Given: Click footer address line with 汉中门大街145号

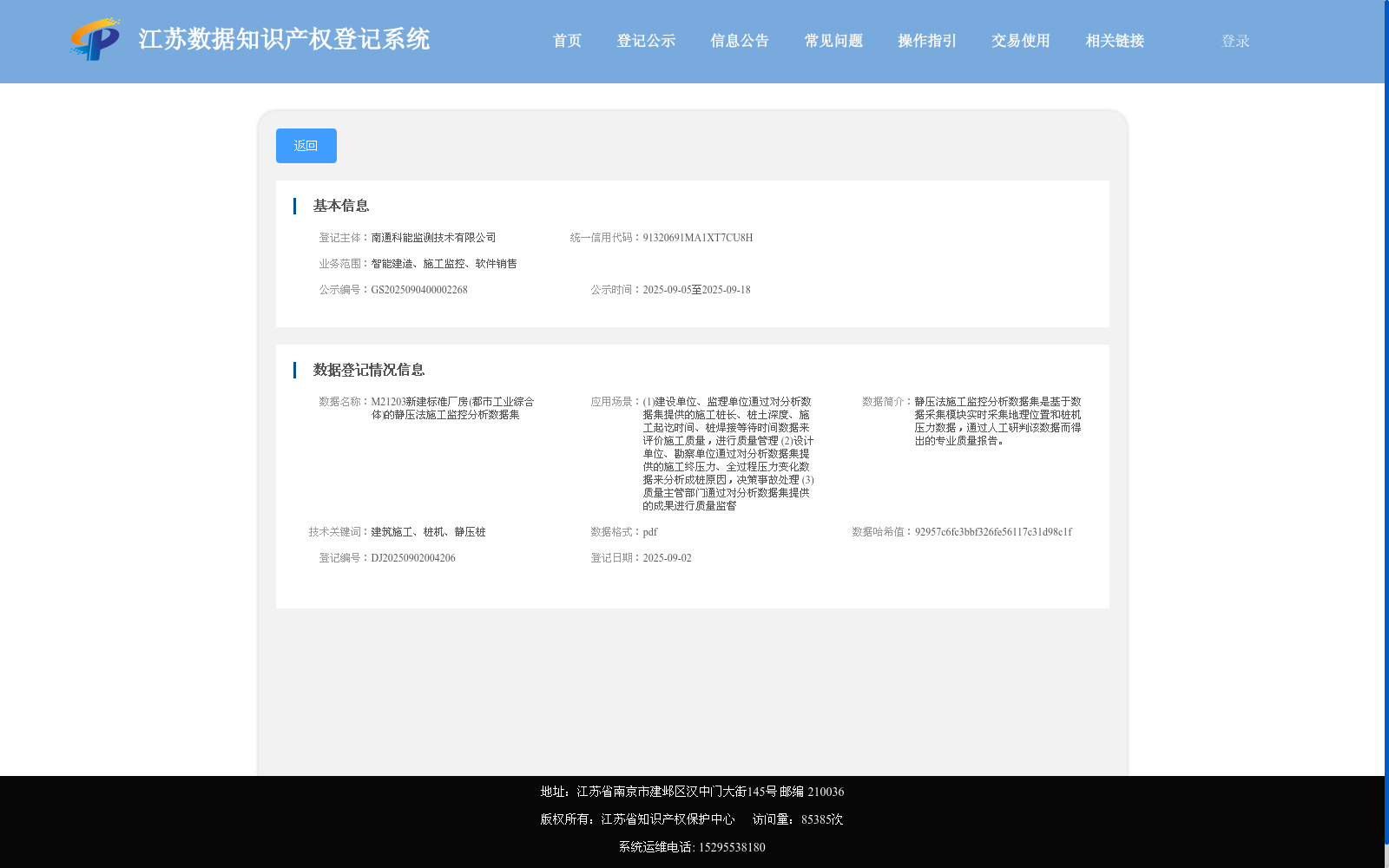Looking at the screenshot, I should pyautogui.click(x=692, y=792).
